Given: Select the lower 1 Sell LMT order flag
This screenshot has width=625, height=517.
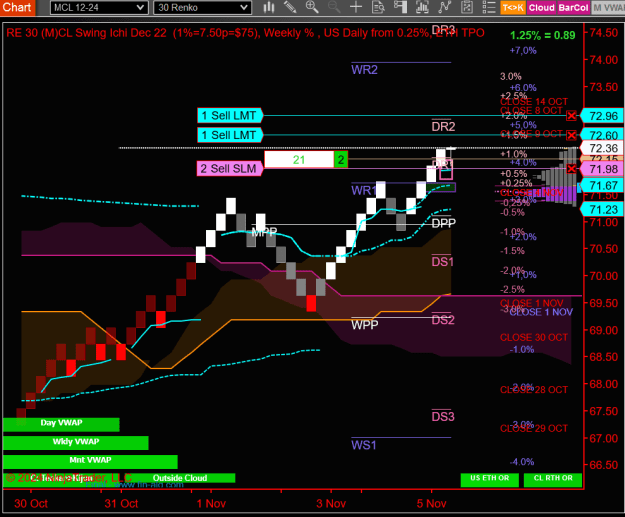Looking at the screenshot, I should click(230, 135).
